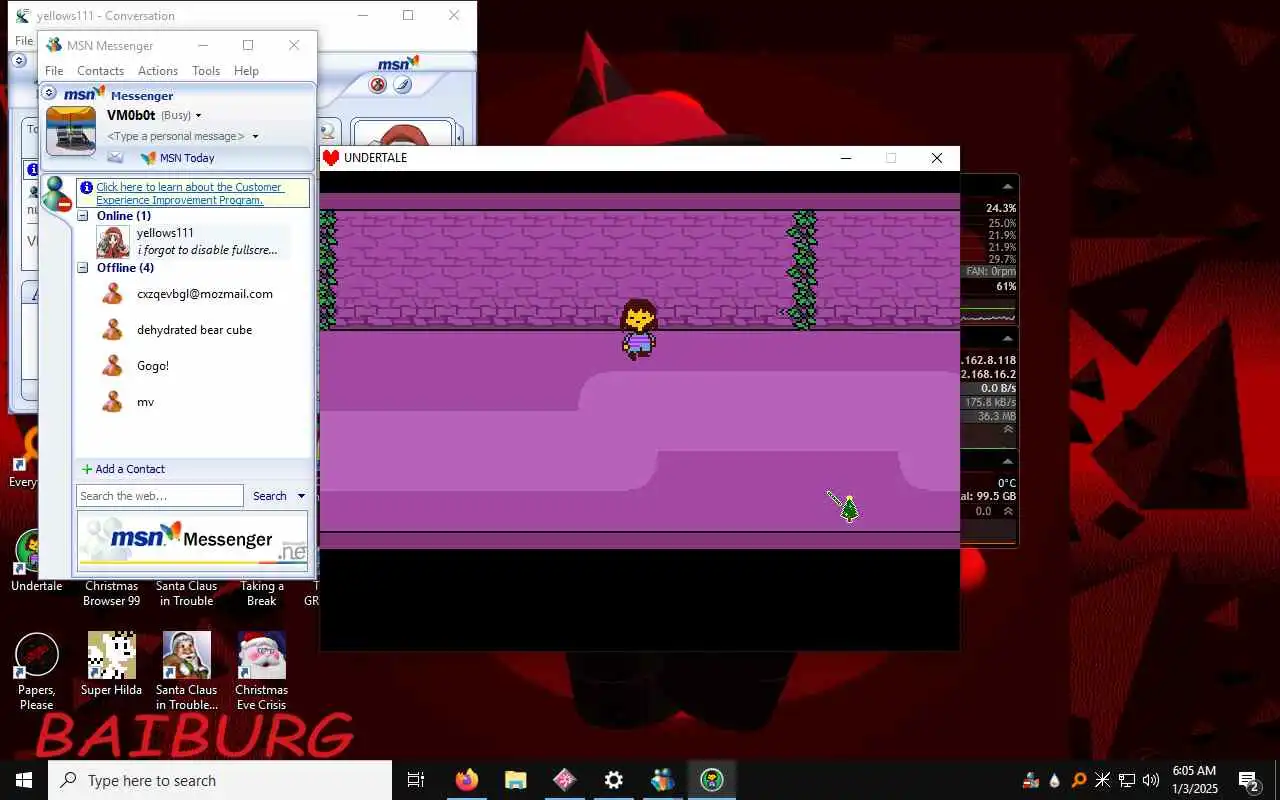Click the VM0b0t display picture

click(x=71, y=131)
